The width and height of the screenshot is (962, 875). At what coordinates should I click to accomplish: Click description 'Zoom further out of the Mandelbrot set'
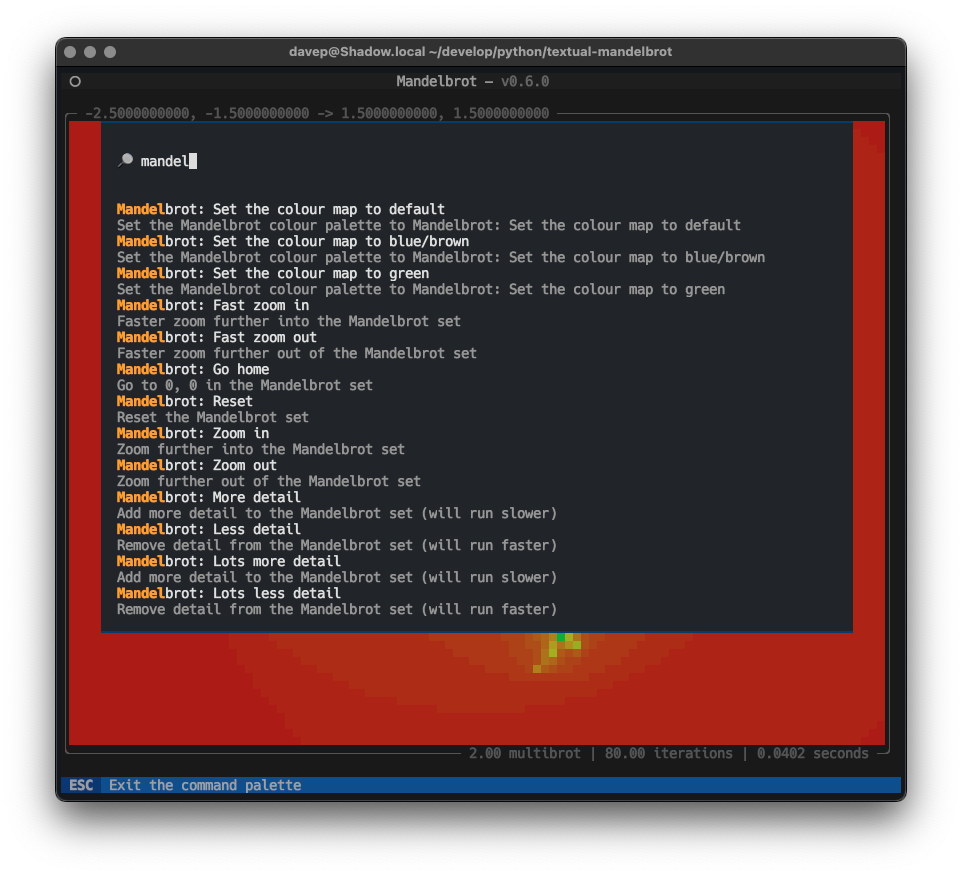pos(269,480)
